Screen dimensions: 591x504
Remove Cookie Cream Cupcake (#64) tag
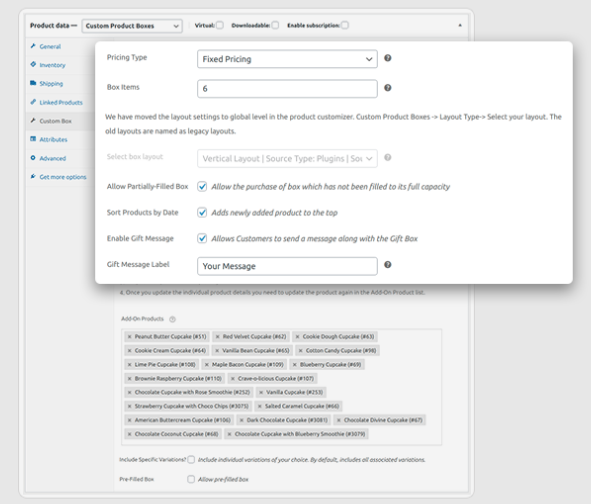click(x=129, y=351)
